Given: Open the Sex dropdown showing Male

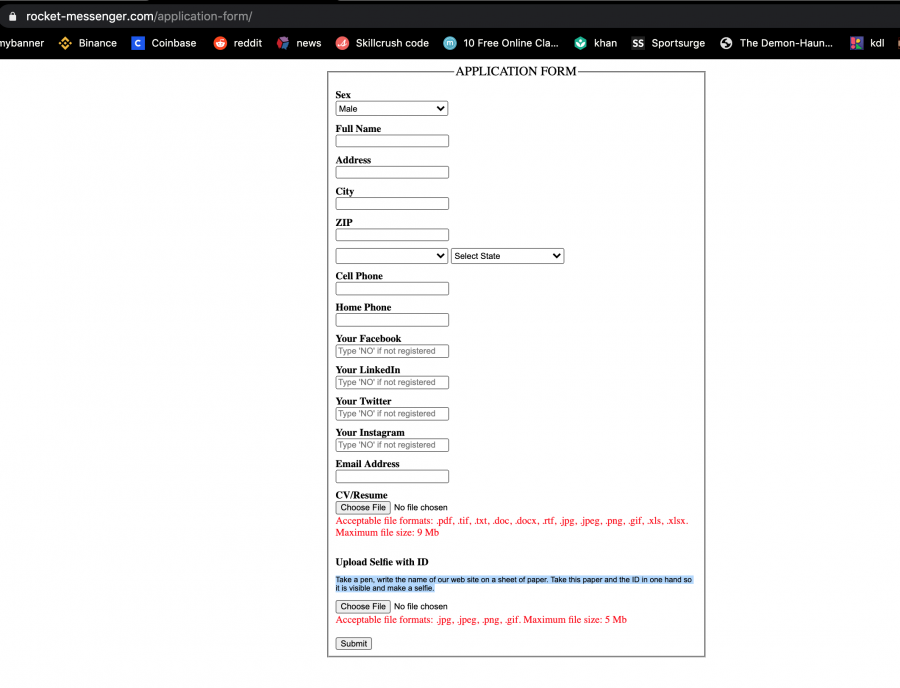Looking at the screenshot, I should (391, 108).
